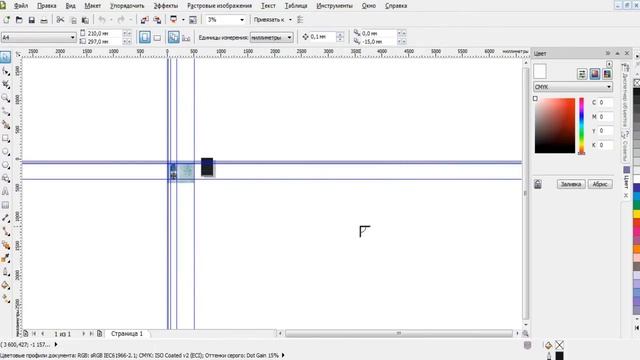Open the Эффекты menu

(166, 6)
